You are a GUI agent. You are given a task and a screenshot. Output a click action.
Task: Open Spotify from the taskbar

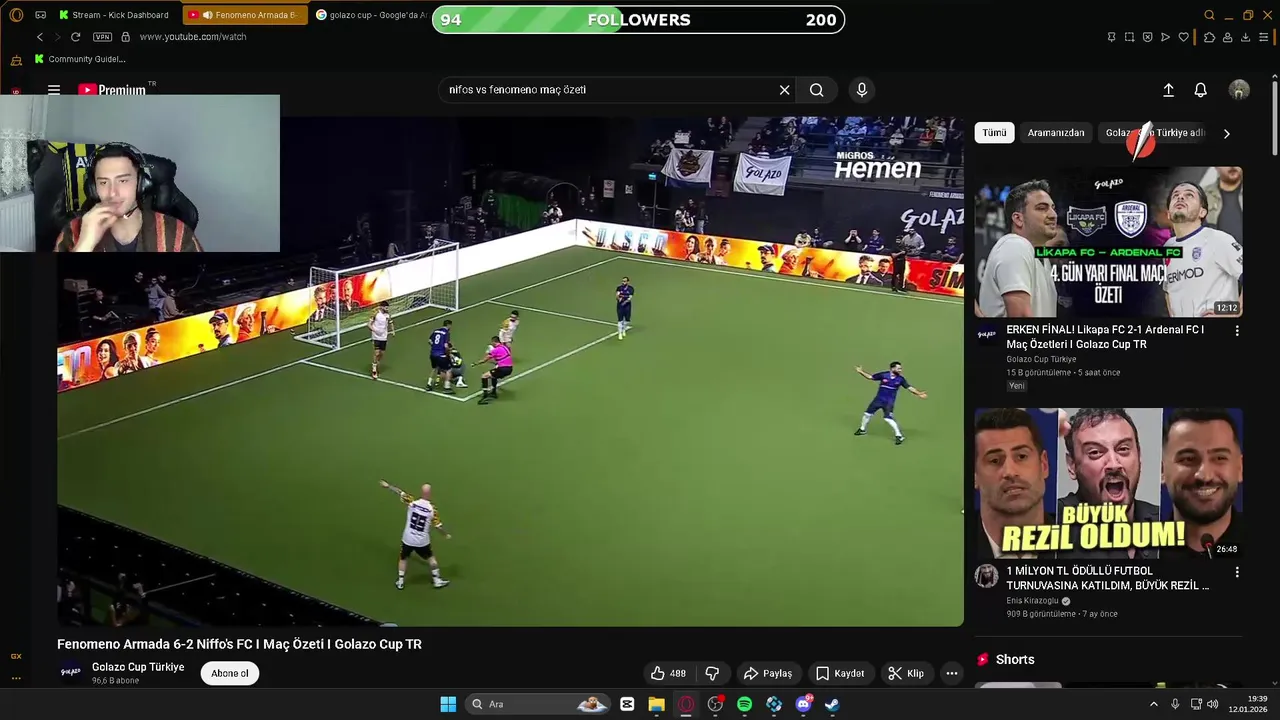click(744, 704)
